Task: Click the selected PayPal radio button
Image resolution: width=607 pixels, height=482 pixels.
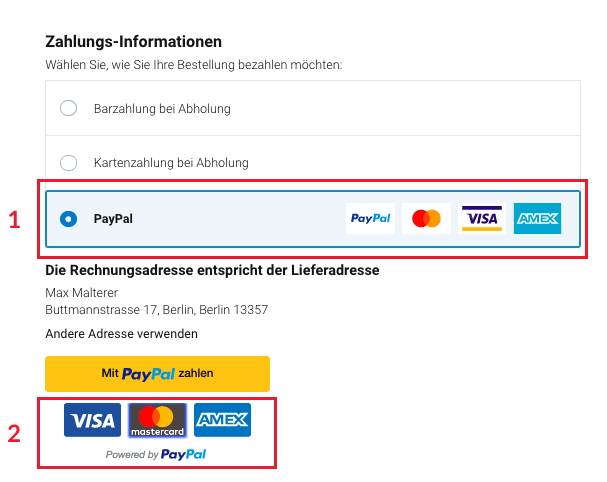Action: (x=69, y=218)
